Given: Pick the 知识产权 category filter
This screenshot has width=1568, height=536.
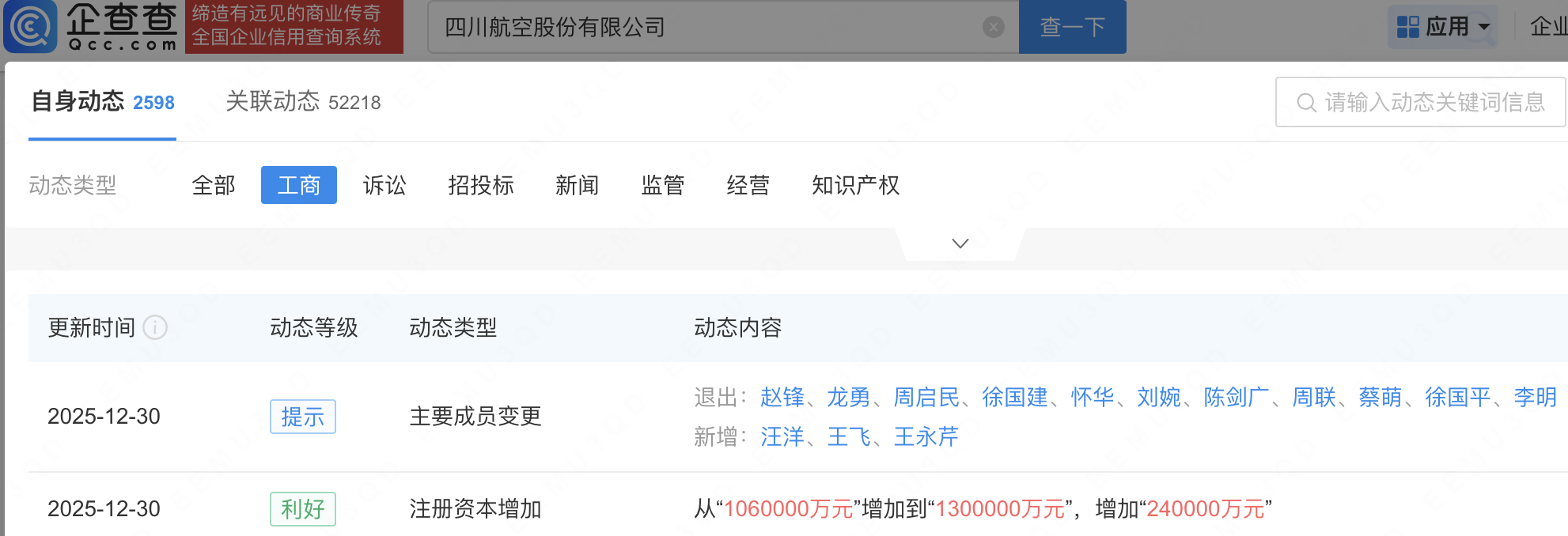Looking at the screenshot, I should [x=855, y=186].
